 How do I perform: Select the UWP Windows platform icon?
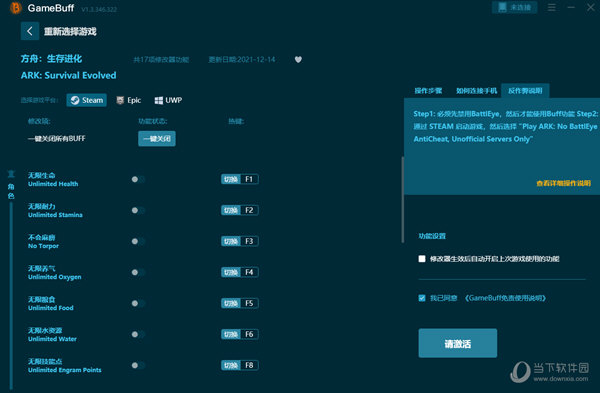(158, 100)
